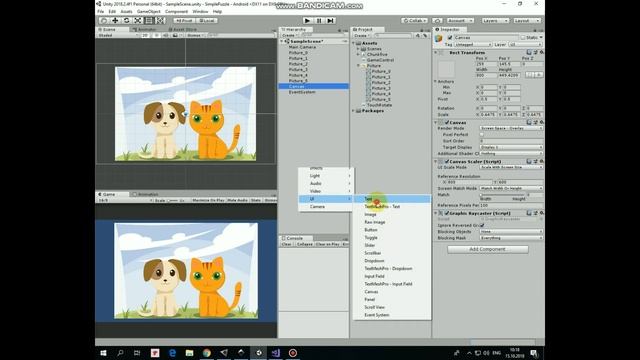The height and width of the screenshot is (360, 640).
Task: Open Edge browser from taskbar
Action: [x=172, y=353]
